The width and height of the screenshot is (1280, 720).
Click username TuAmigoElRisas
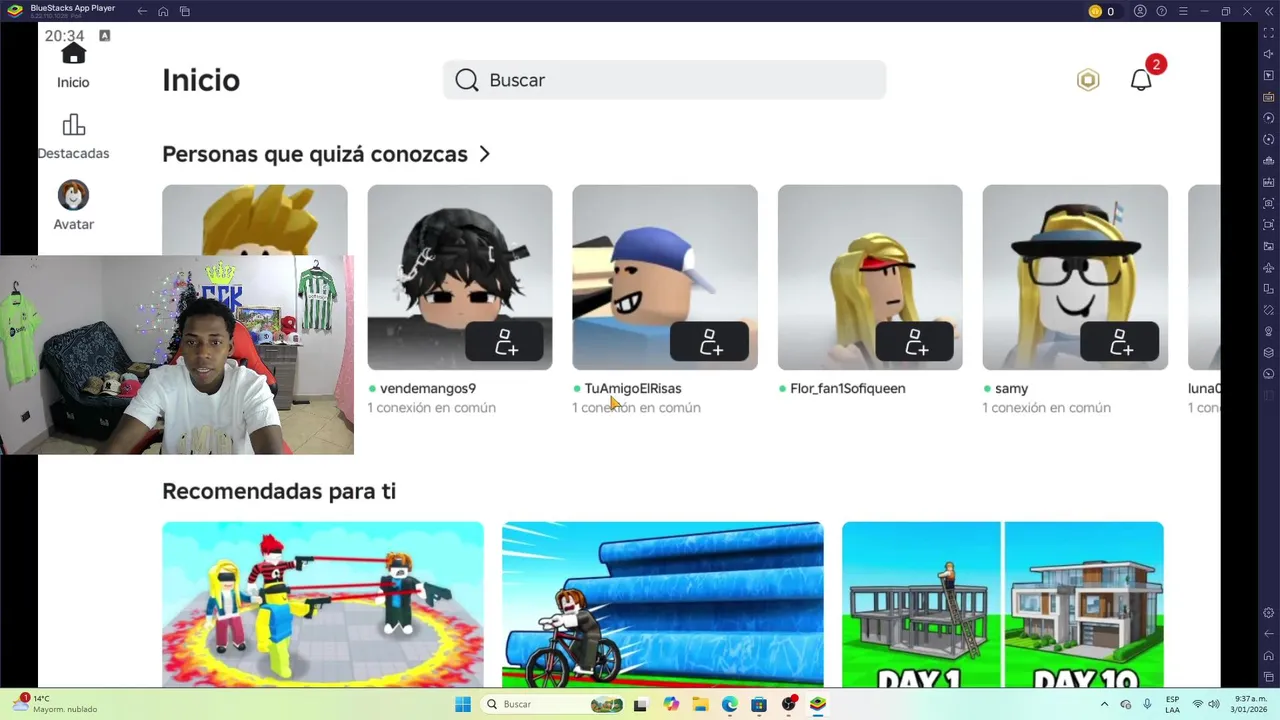pyautogui.click(x=633, y=388)
